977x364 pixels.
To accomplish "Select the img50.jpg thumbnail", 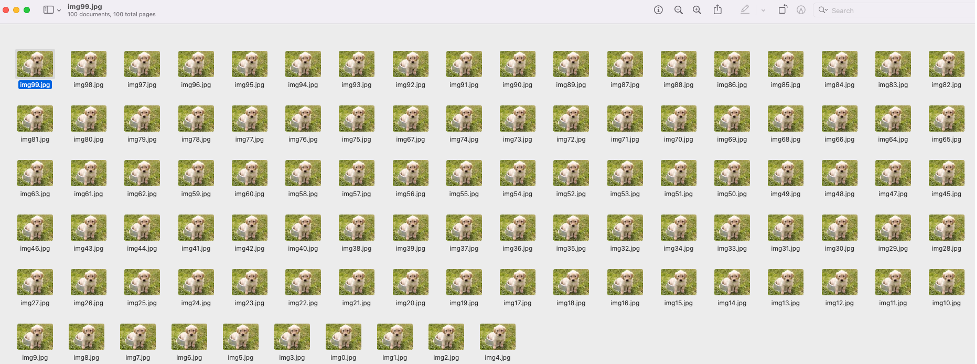I will tap(732, 173).
